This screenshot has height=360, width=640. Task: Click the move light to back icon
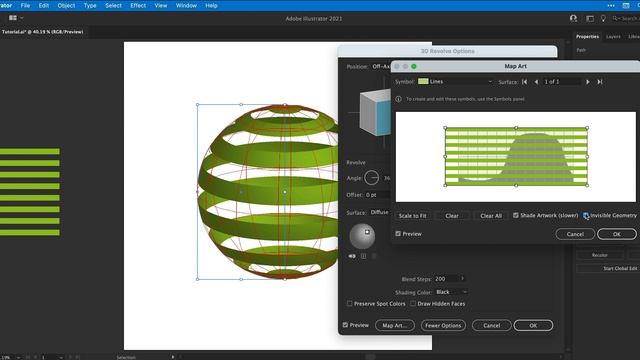(x=352, y=256)
